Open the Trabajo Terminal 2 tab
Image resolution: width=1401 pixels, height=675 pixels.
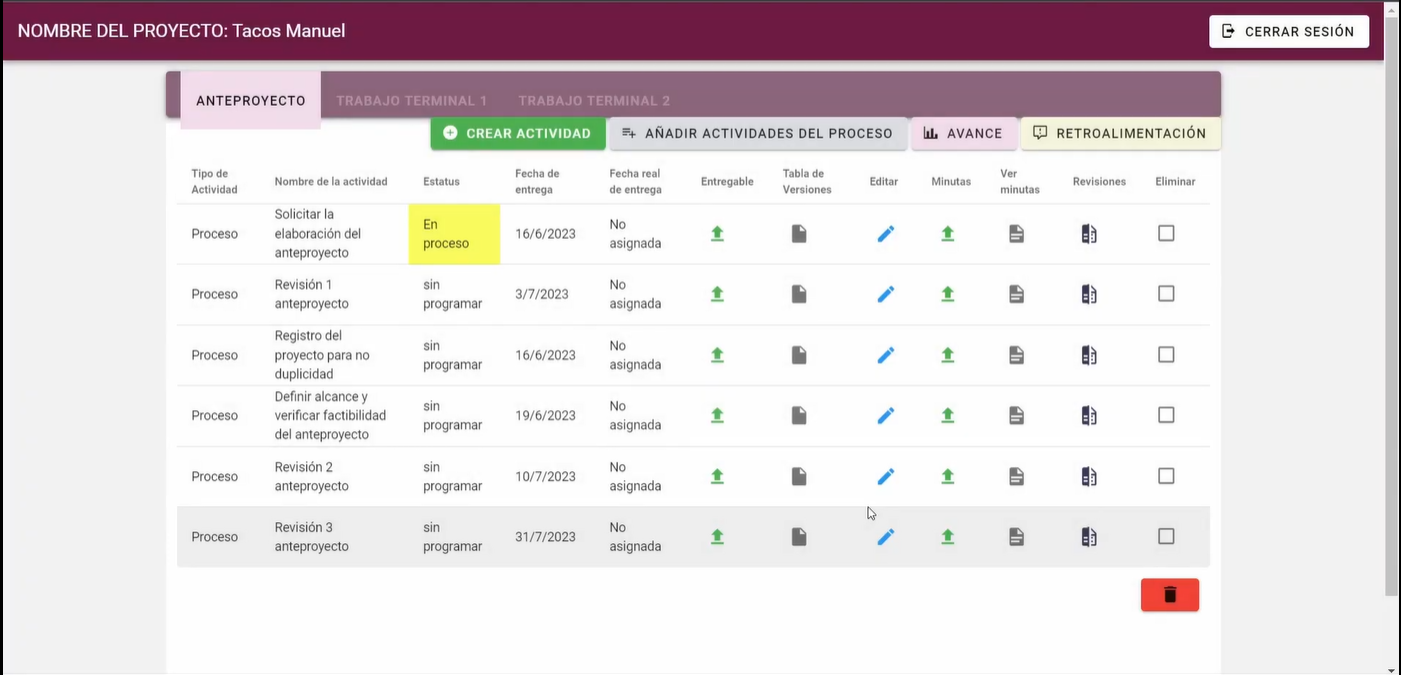594,101
